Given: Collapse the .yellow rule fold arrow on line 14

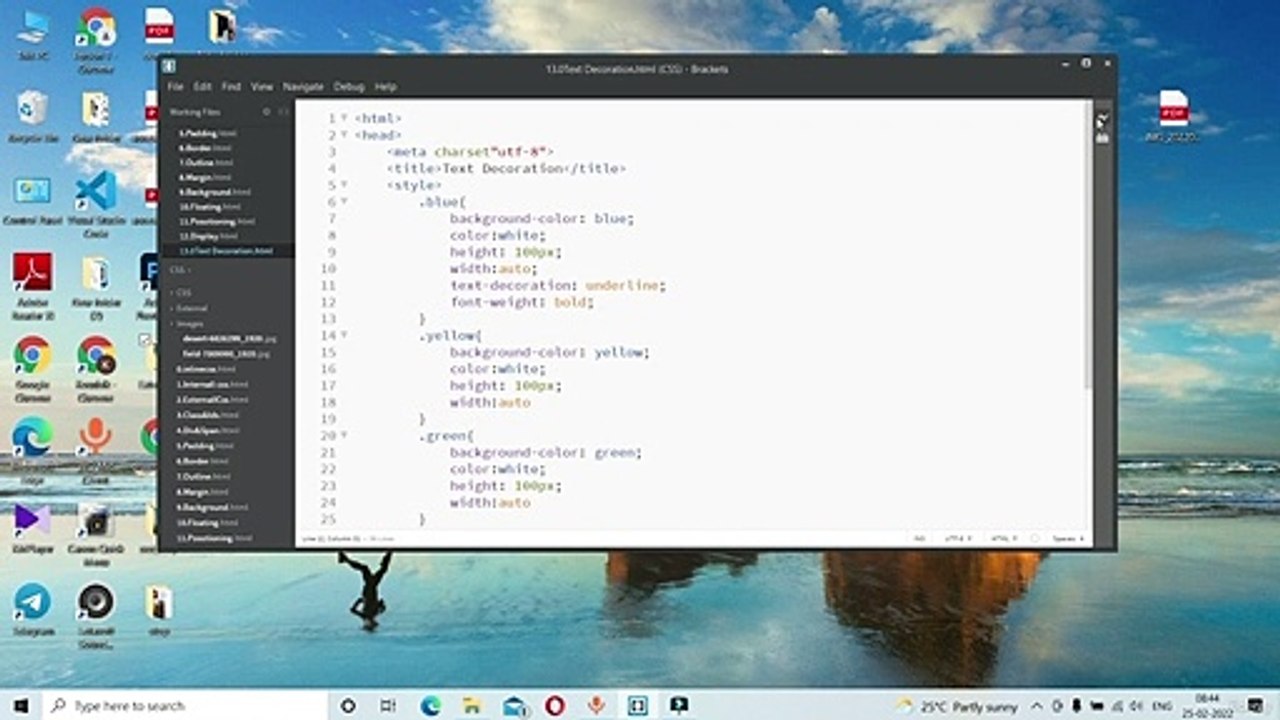Looking at the screenshot, I should (x=344, y=335).
